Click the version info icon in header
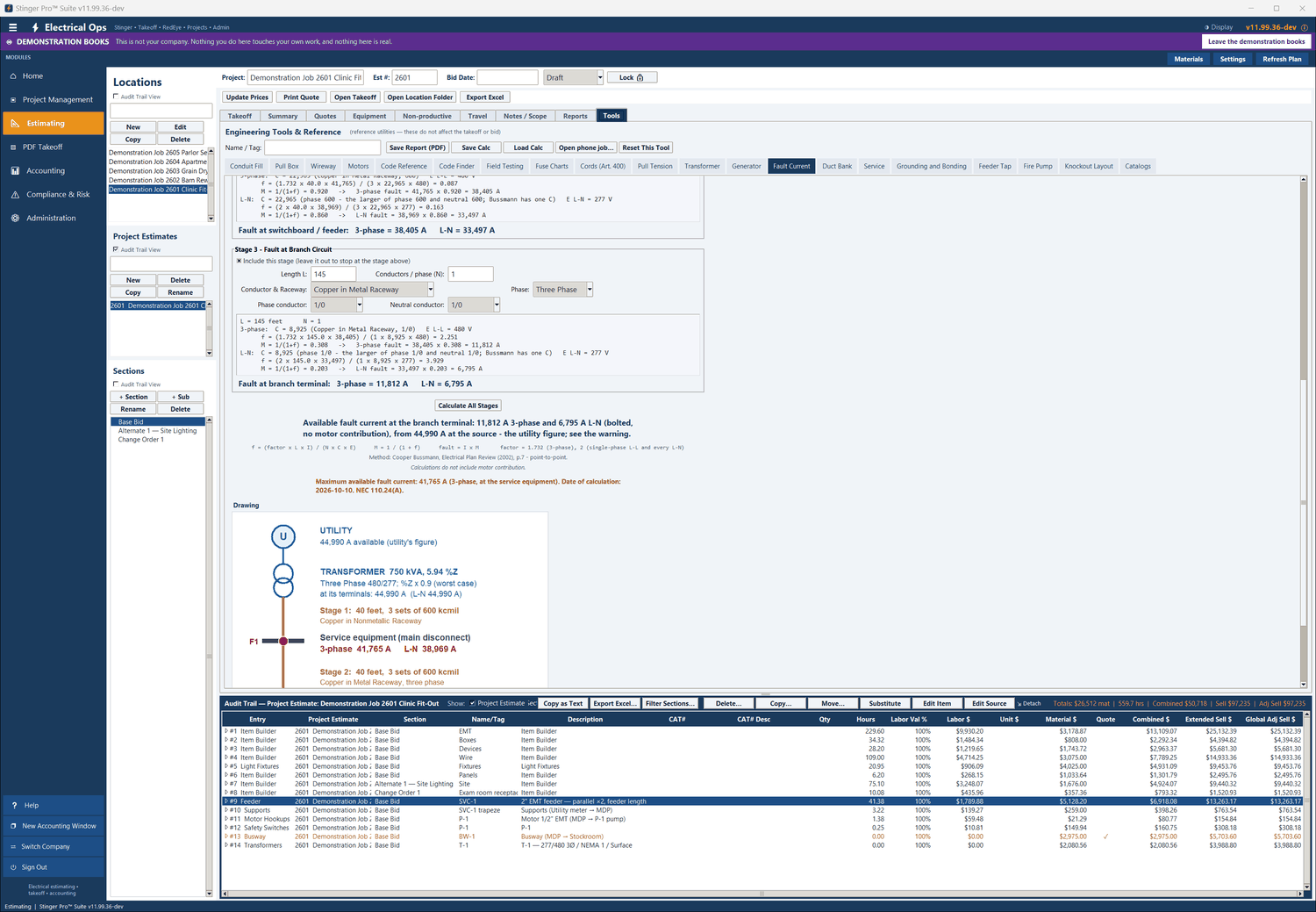1316x912 pixels. click(x=1304, y=27)
